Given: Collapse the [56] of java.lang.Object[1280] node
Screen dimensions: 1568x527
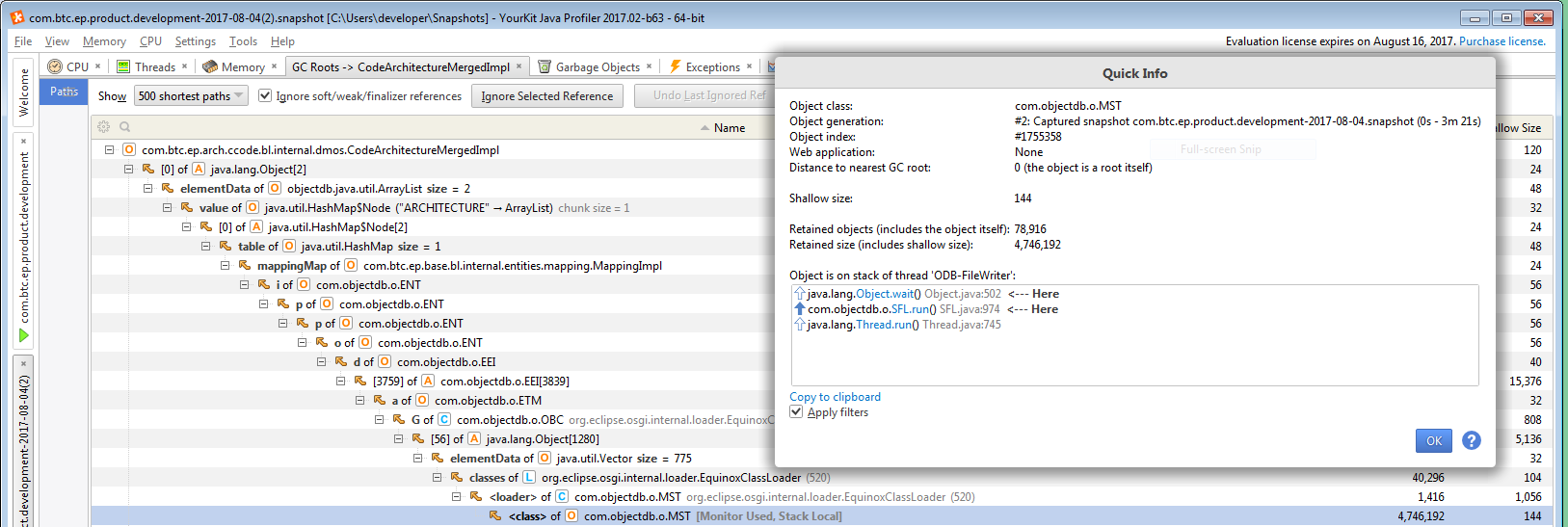Looking at the screenshot, I should pos(398,438).
